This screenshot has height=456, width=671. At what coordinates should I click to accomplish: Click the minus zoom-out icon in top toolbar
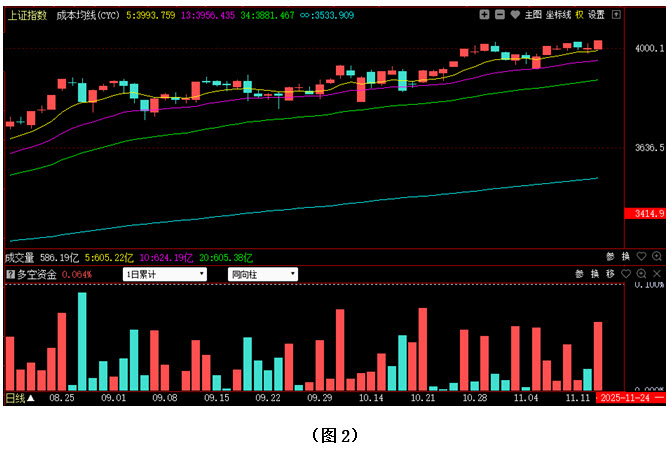499,15
